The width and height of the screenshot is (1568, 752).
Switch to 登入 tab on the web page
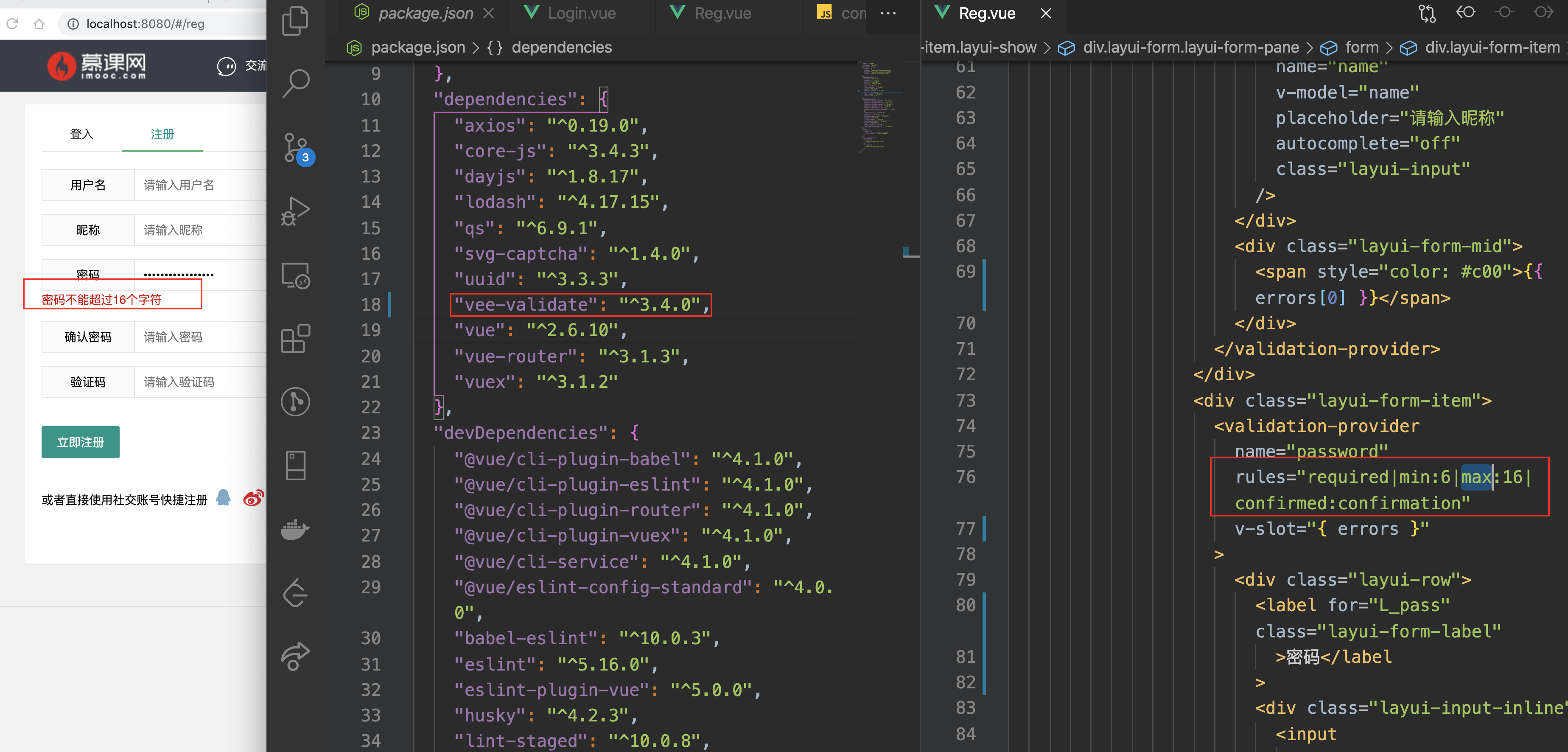pos(81,134)
